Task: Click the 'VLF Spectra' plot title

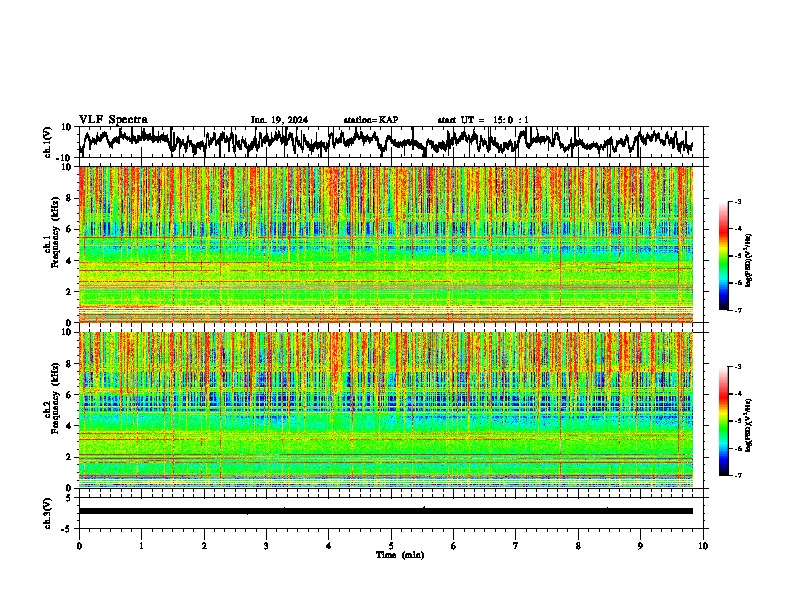Action: coord(113,120)
